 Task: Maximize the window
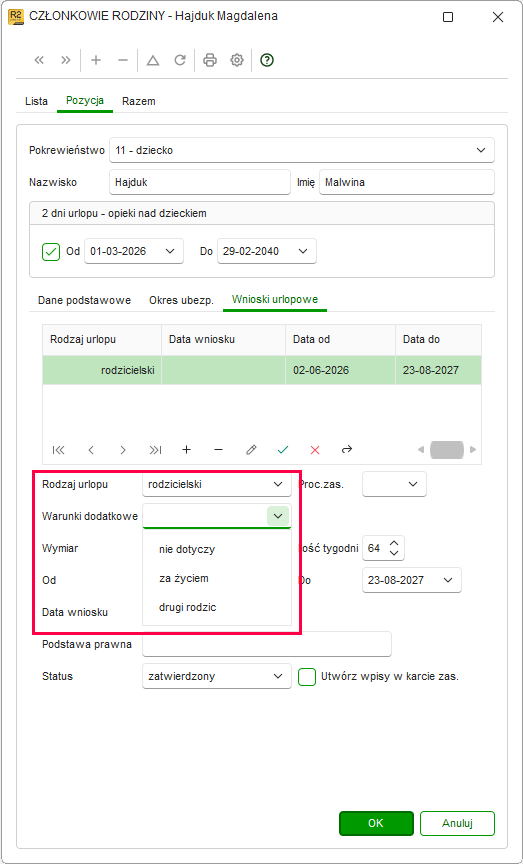(448, 17)
